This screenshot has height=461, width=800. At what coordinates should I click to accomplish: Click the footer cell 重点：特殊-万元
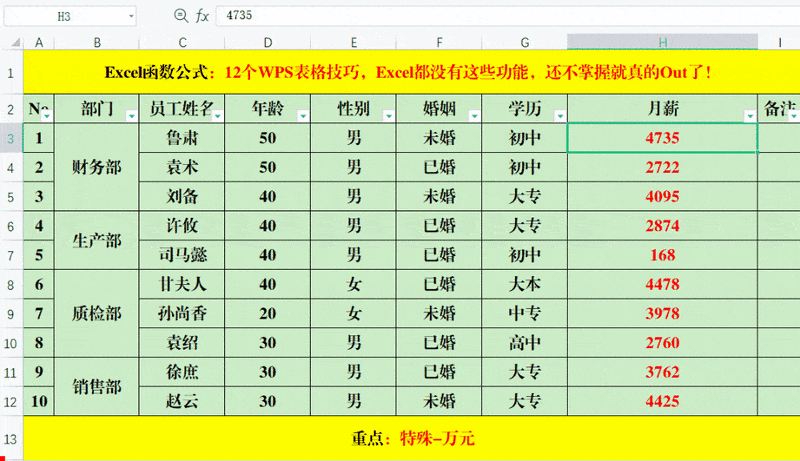pyautogui.click(x=412, y=439)
